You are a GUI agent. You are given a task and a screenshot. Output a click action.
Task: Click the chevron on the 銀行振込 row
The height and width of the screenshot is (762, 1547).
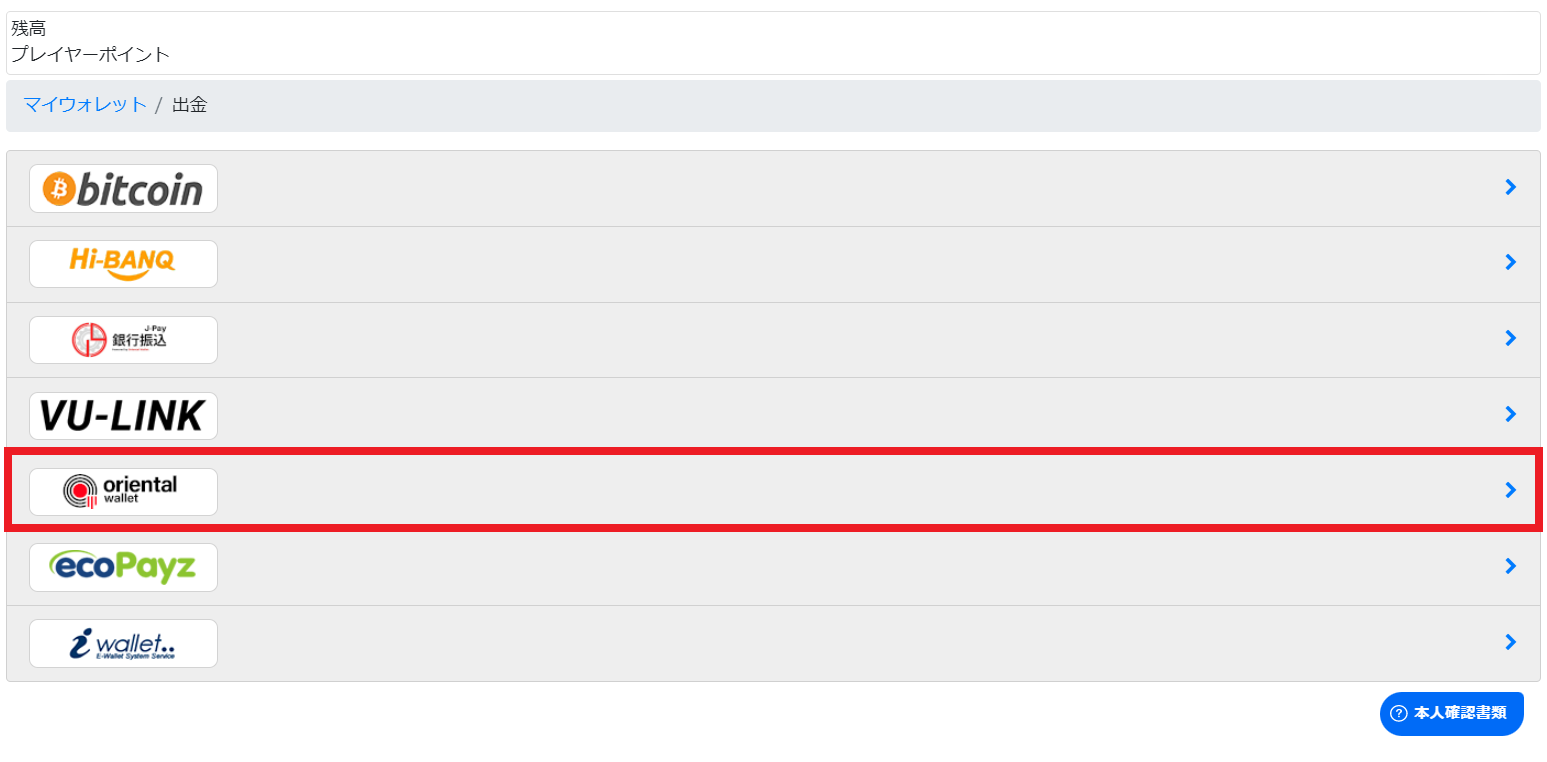pyautogui.click(x=1511, y=338)
